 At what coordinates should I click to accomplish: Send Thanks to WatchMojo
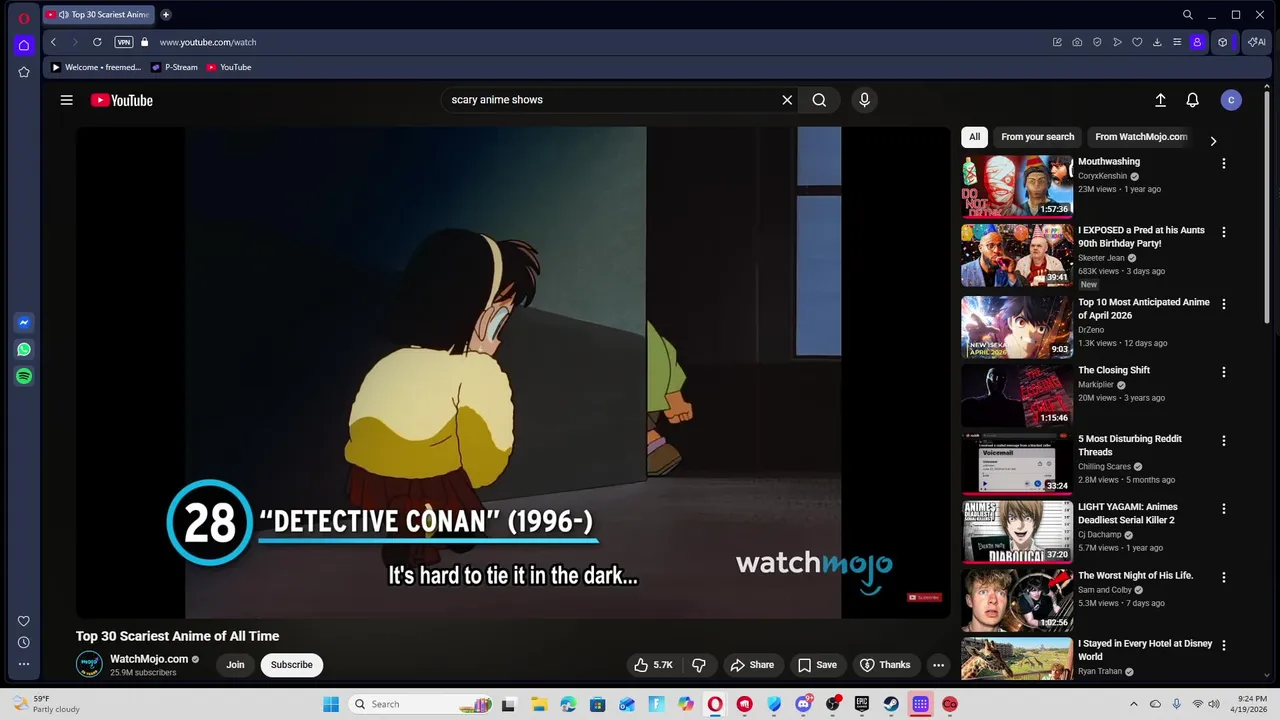[x=885, y=665]
